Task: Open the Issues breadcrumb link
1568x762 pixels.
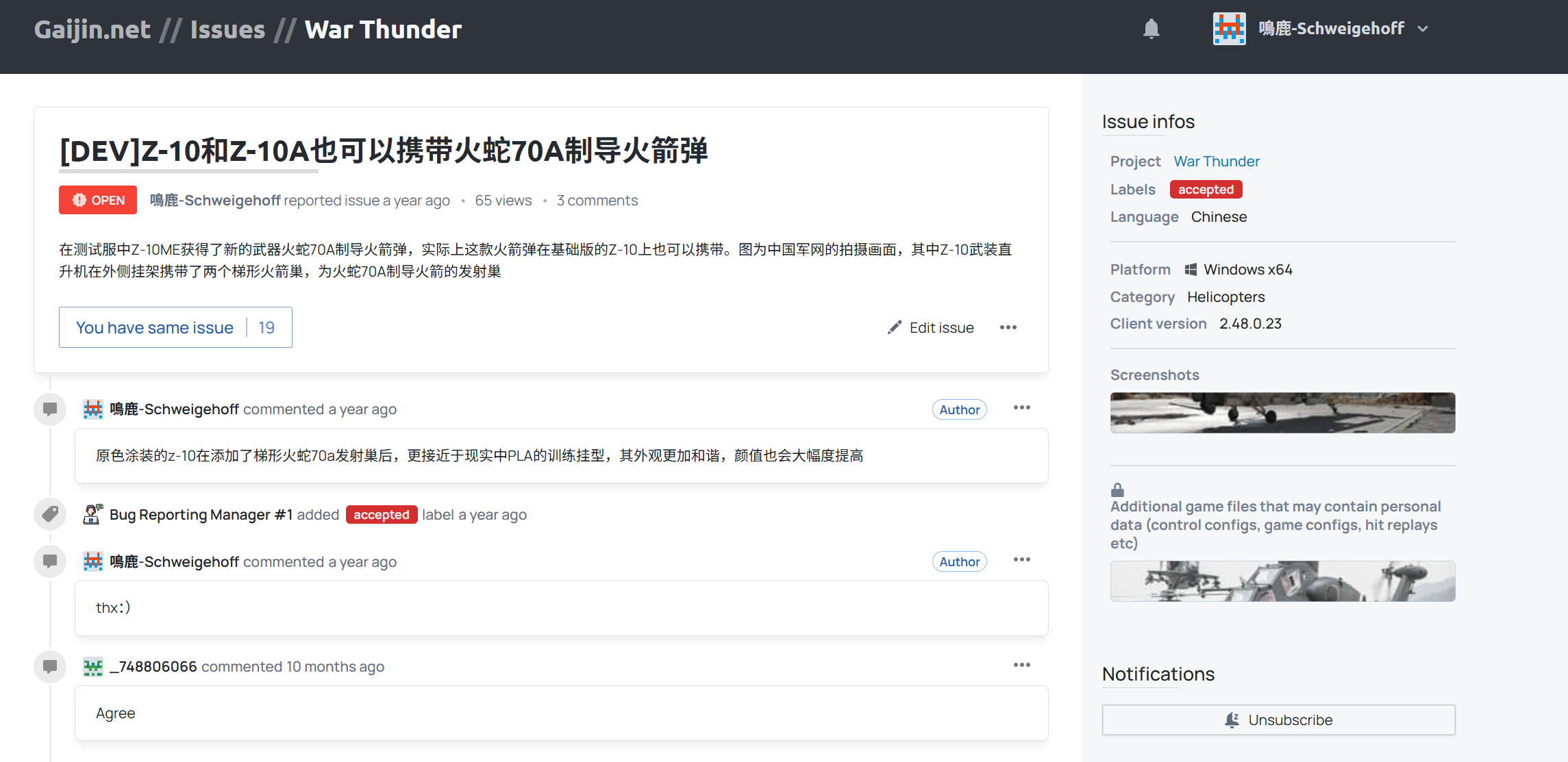Action: coord(227,29)
